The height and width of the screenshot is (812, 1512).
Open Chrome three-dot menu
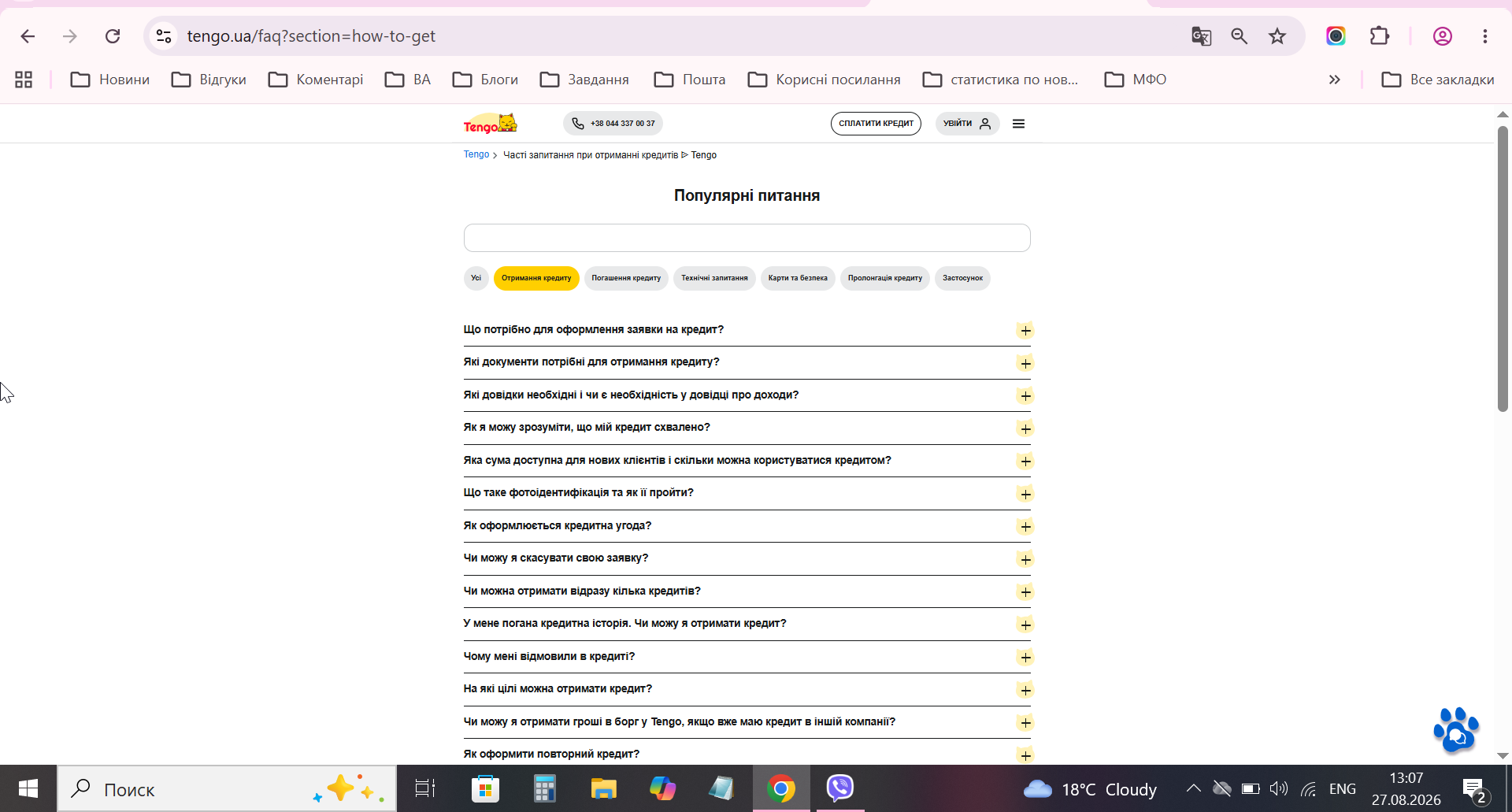(1485, 36)
